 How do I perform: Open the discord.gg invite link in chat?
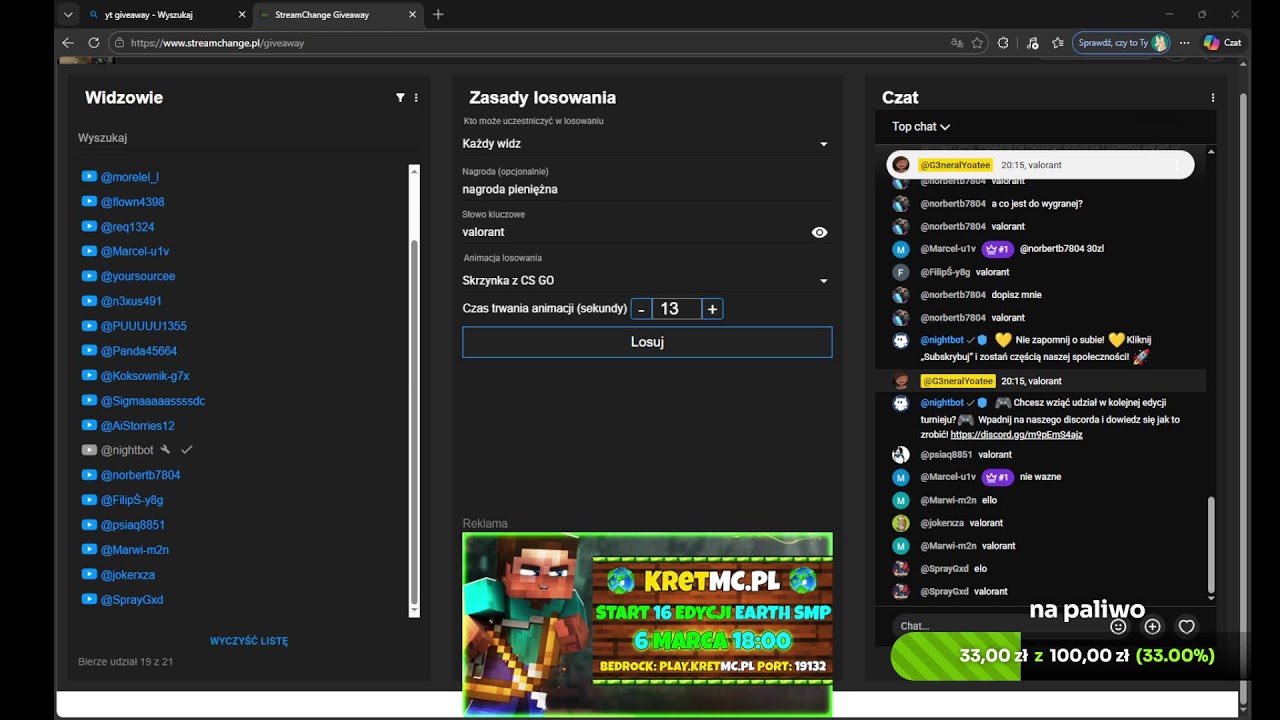click(1016, 435)
